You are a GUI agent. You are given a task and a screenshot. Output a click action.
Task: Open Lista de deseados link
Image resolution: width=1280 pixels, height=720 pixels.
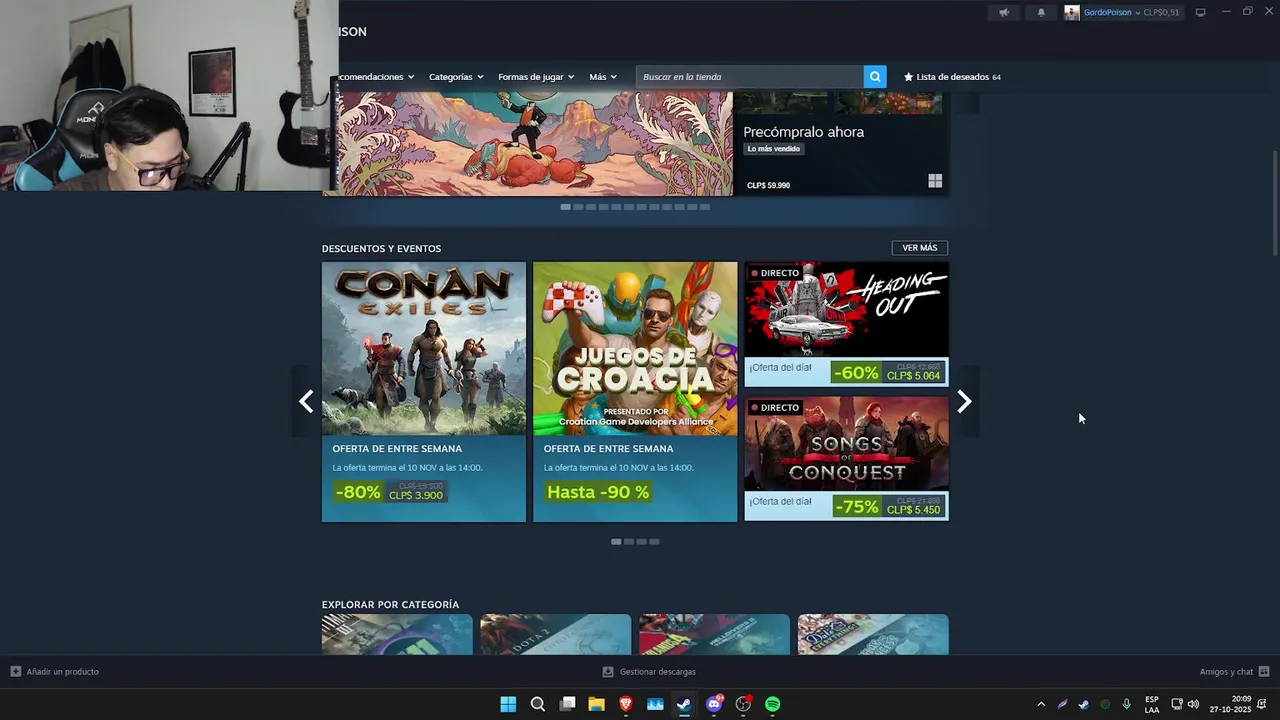952,77
